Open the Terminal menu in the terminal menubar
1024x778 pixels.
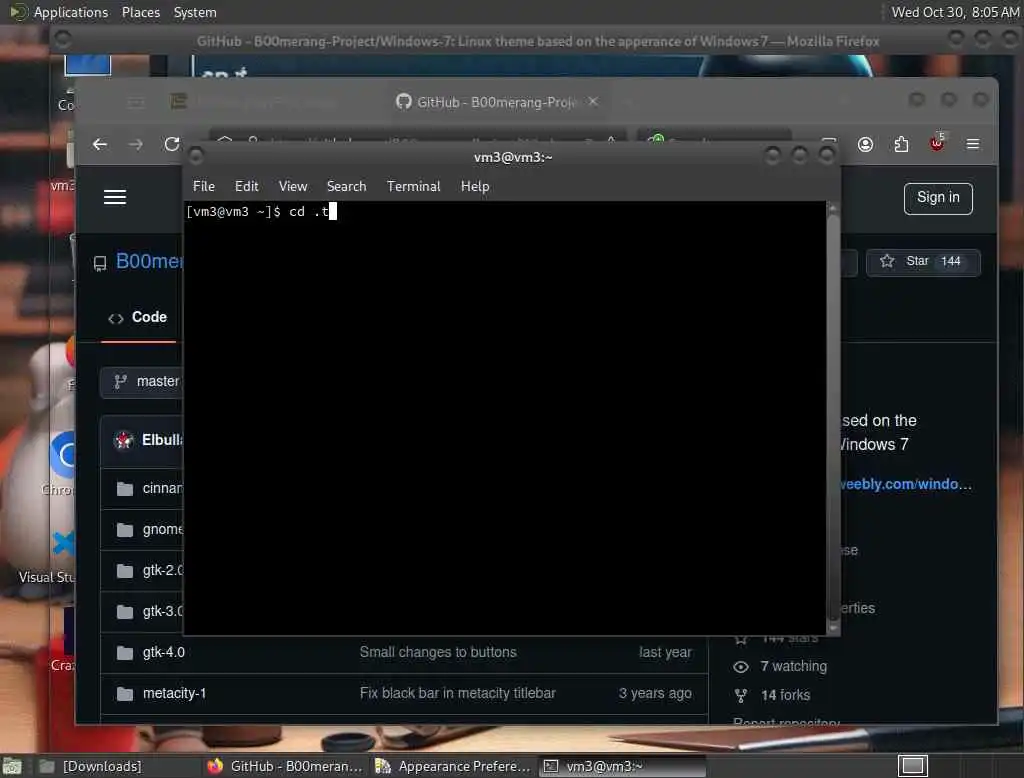click(x=413, y=186)
